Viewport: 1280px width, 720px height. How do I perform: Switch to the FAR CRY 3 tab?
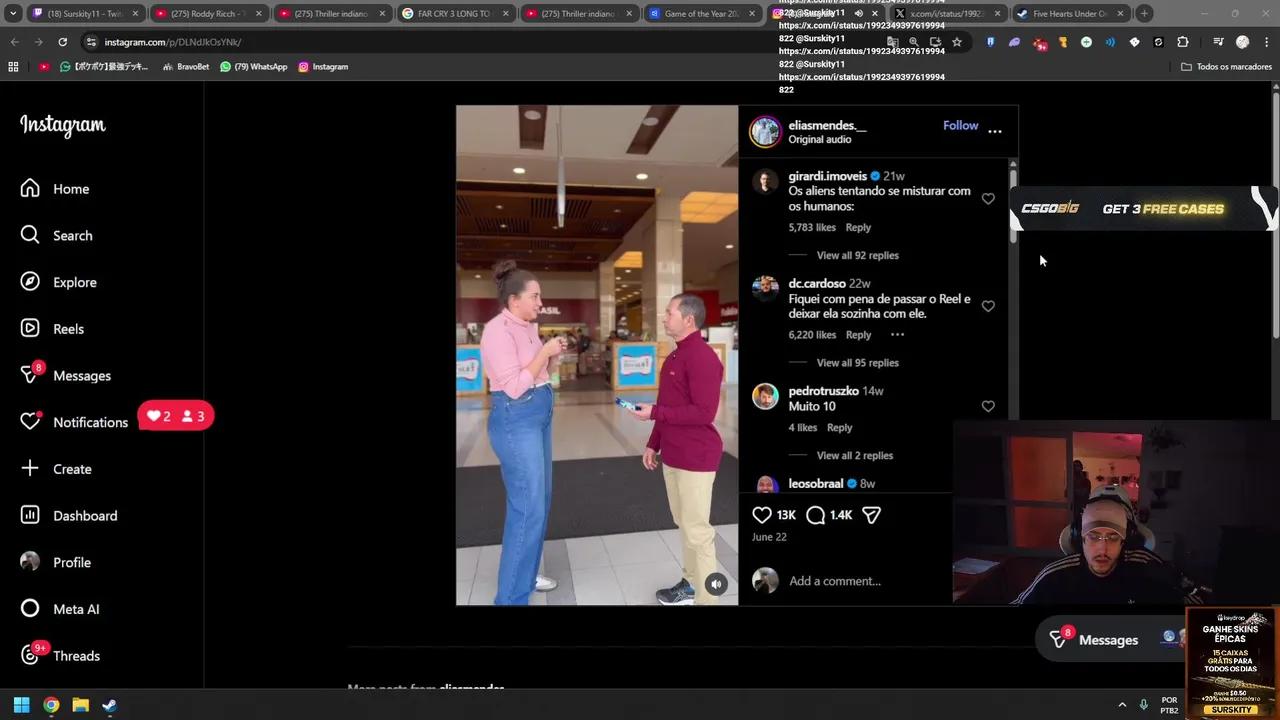(455, 14)
